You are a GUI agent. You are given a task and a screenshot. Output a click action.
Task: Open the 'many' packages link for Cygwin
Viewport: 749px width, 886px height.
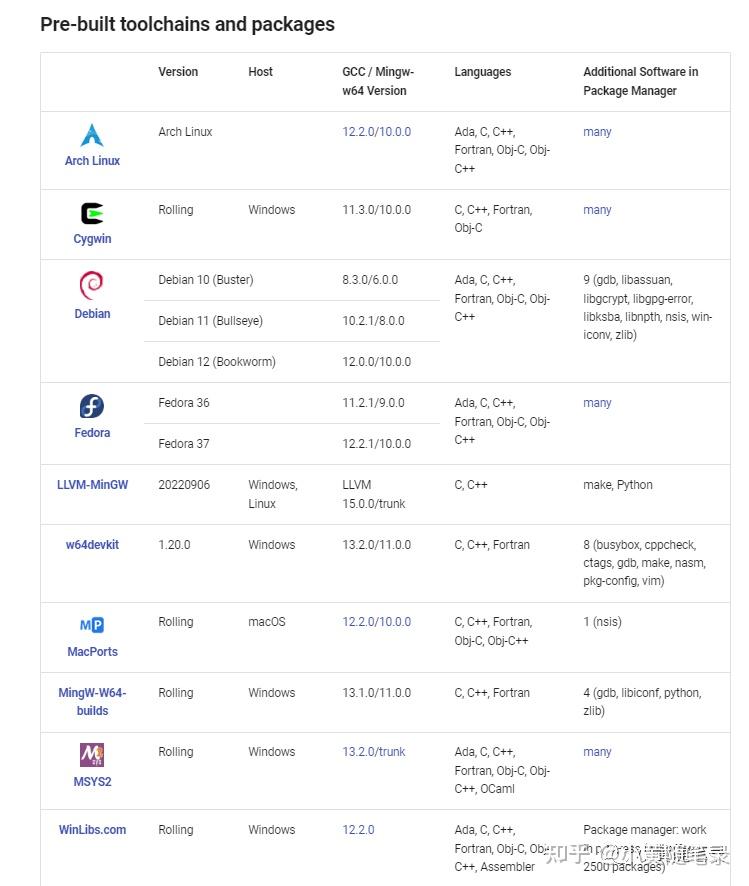tap(597, 210)
